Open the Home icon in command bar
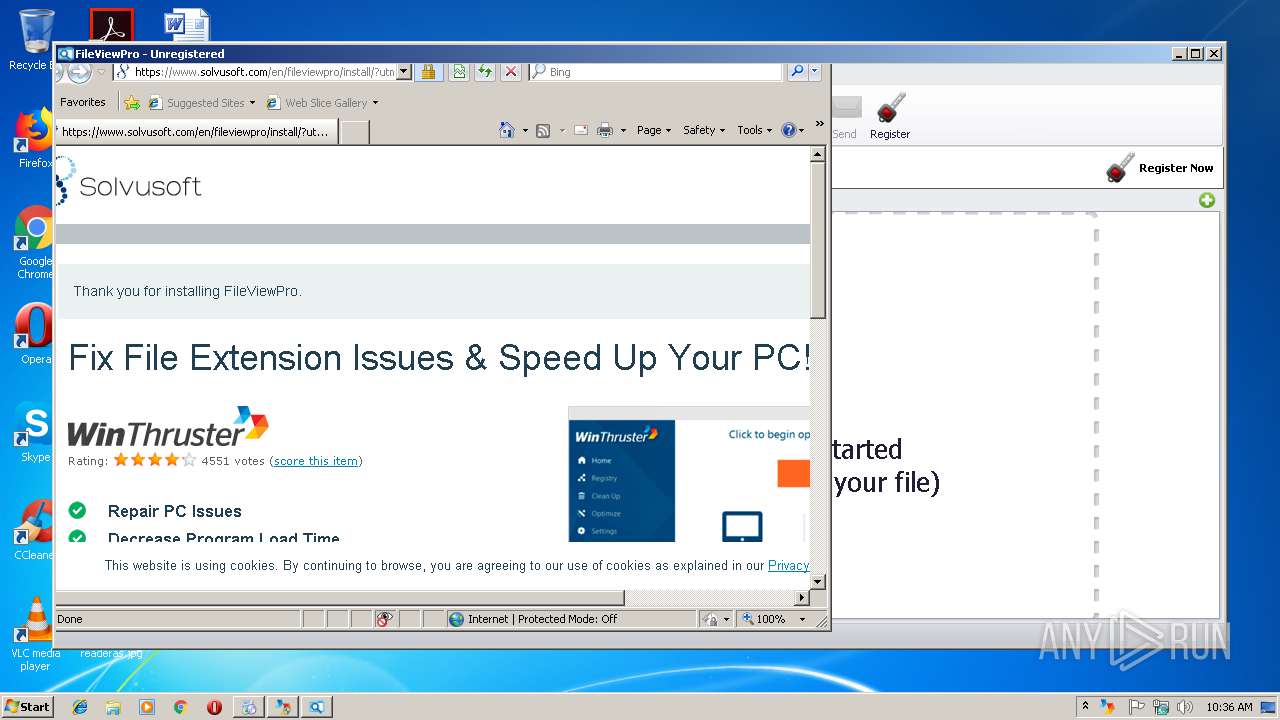This screenshot has width=1280, height=720. (507, 130)
